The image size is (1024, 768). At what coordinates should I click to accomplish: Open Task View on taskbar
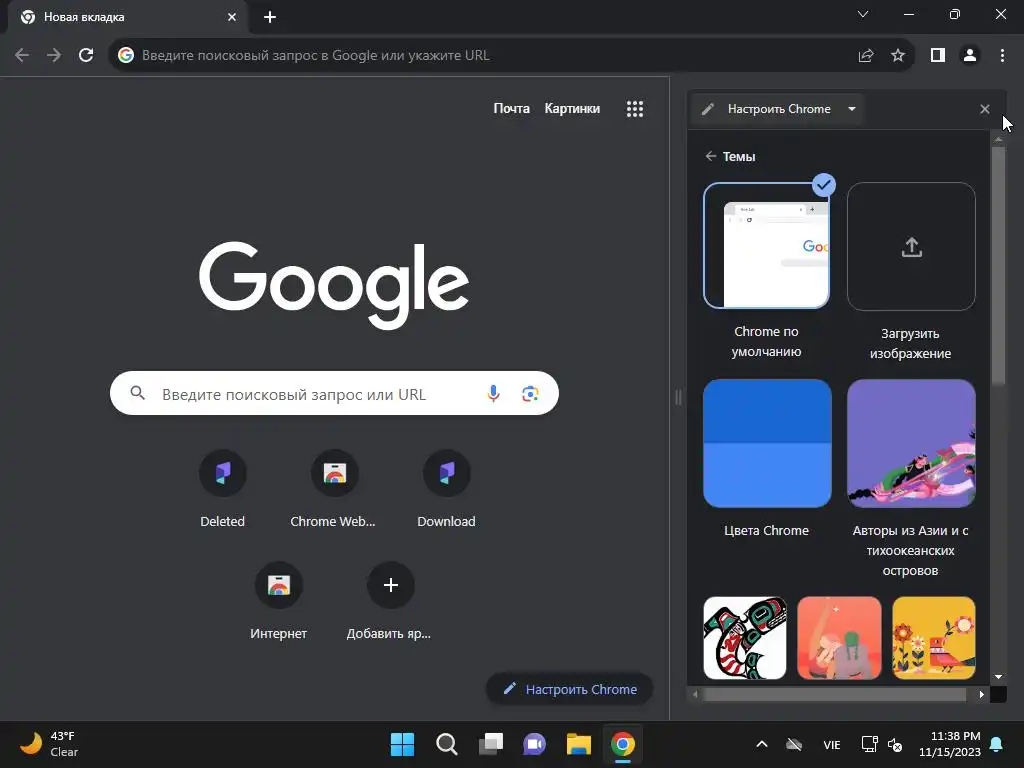coord(491,744)
